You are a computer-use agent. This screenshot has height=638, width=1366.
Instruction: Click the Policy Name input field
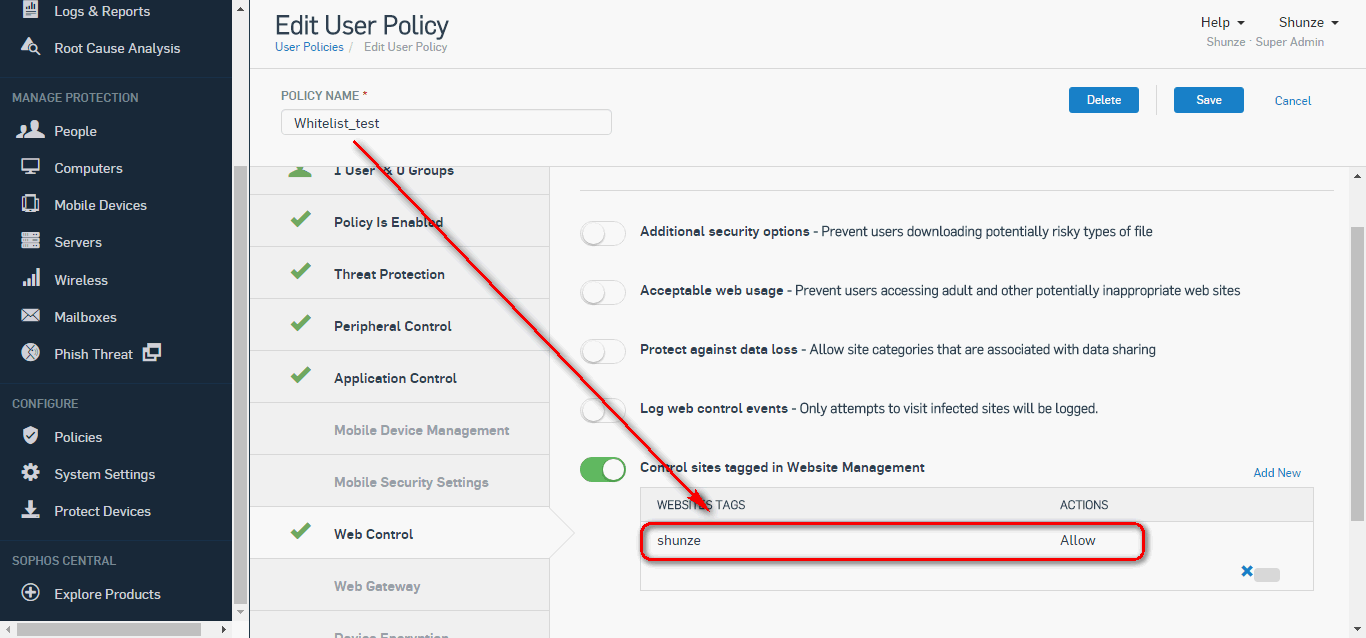(x=446, y=123)
